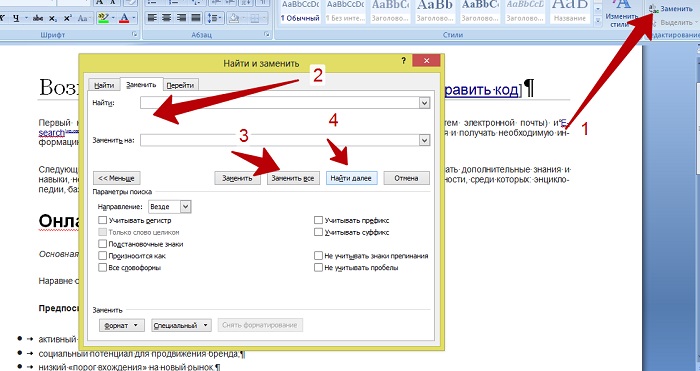
Task: Enable Подстановочные знаки checkbox
Action: (103, 244)
